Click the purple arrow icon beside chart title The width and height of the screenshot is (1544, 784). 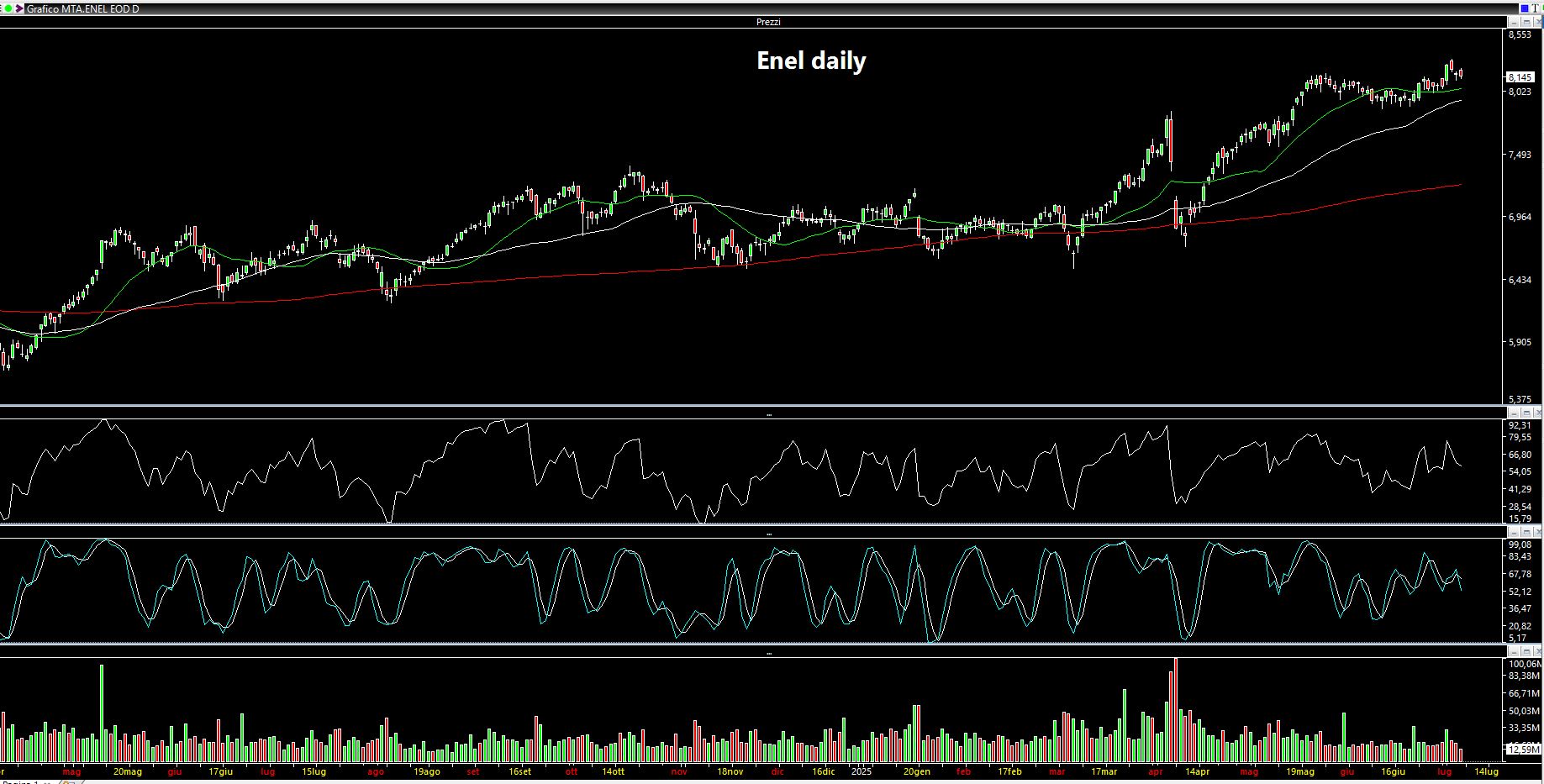tap(19, 8)
